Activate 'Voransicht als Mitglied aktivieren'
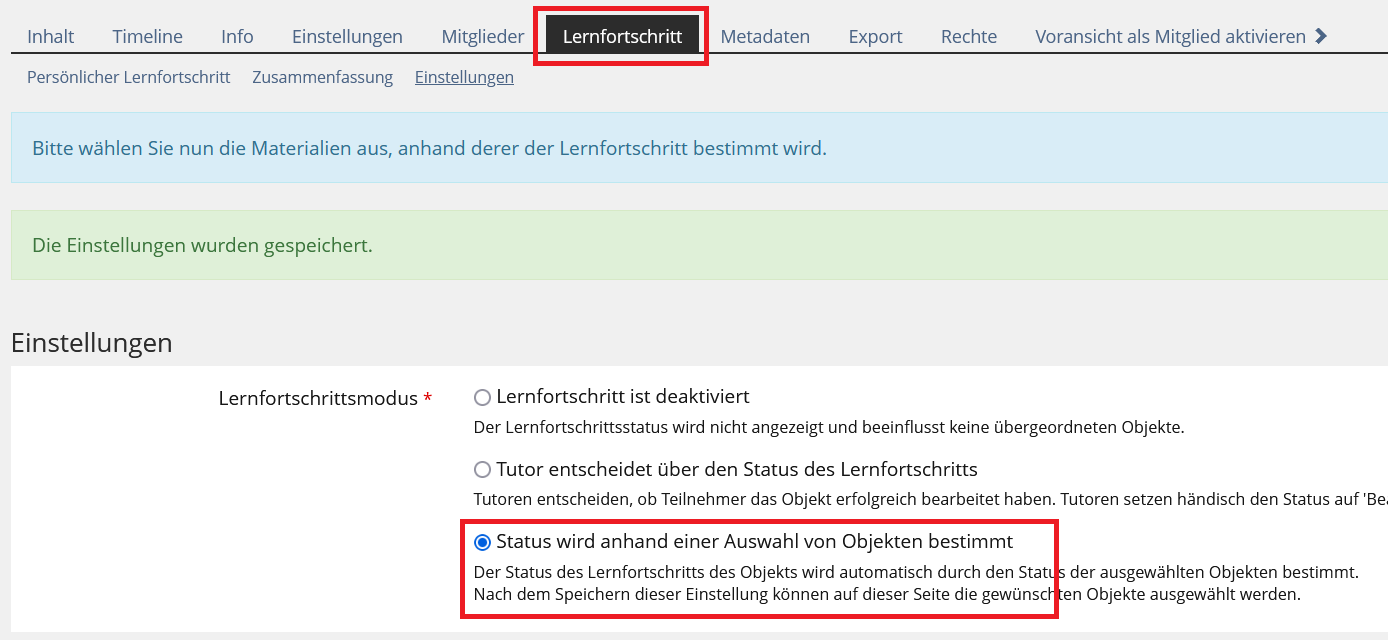 point(1170,37)
